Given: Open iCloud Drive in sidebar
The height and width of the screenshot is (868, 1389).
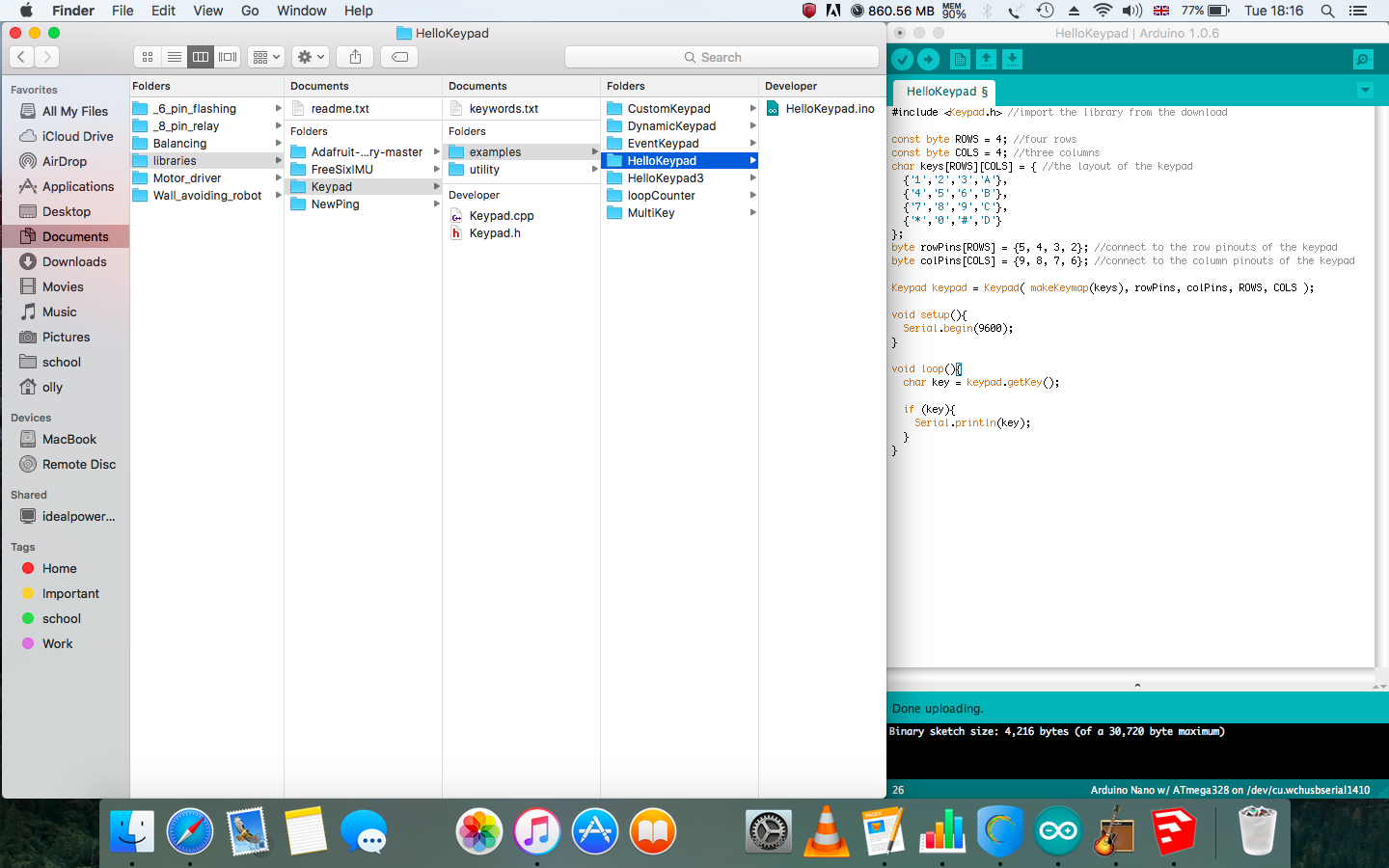Looking at the screenshot, I should click(x=66, y=136).
